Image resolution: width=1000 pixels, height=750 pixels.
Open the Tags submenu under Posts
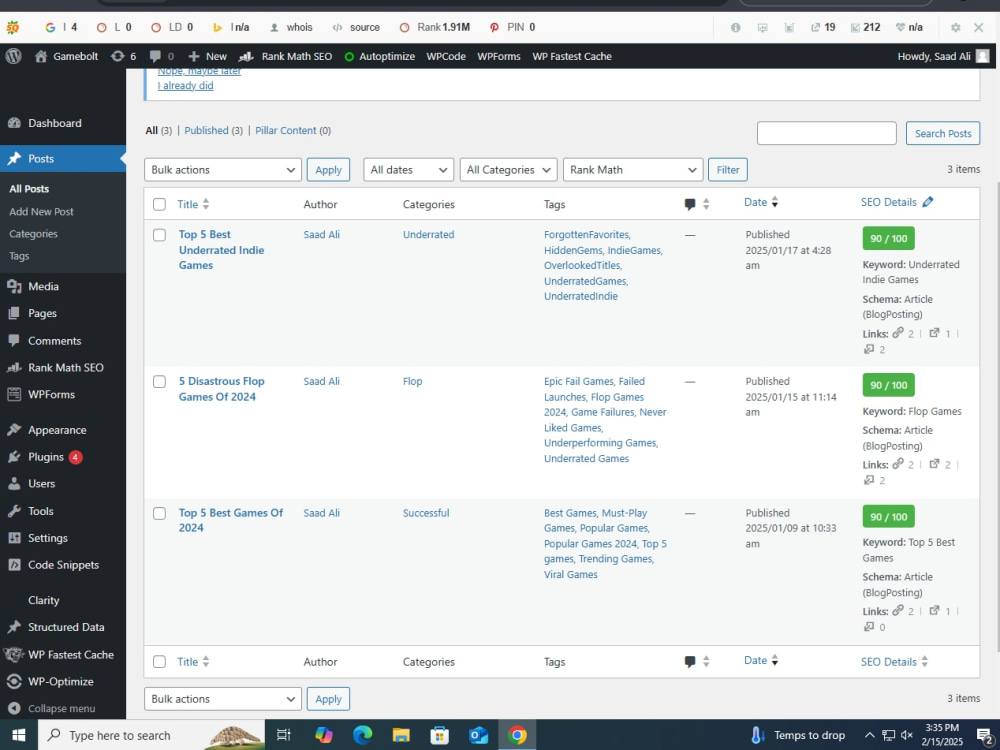[19, 256]
